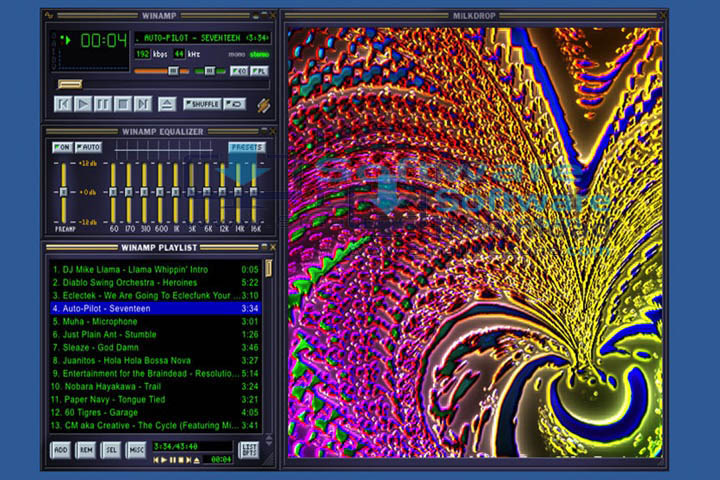Select Eclectek - We Are Going To Eclecfunk track
720x480 pixels.
tap(156, 295)
